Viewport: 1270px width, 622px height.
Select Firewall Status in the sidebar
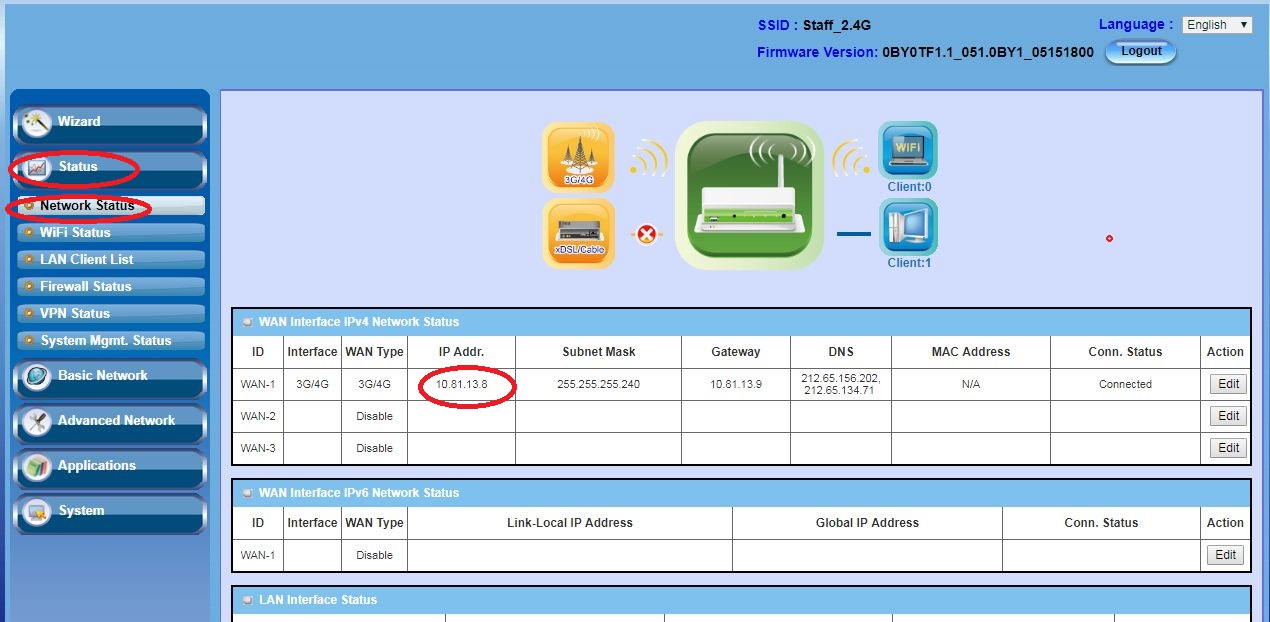click(x=85, y=286)
